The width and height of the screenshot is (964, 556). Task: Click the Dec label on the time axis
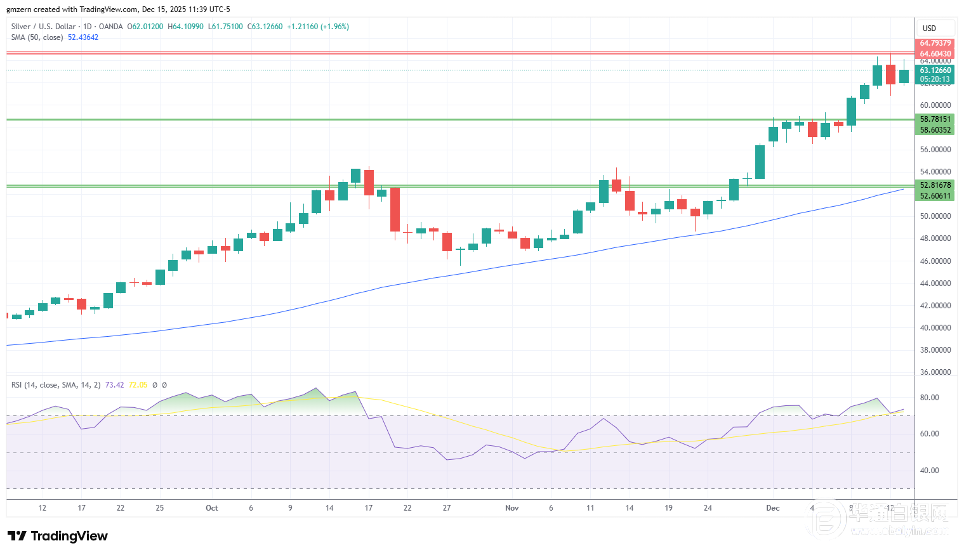(x=774, y=507)
